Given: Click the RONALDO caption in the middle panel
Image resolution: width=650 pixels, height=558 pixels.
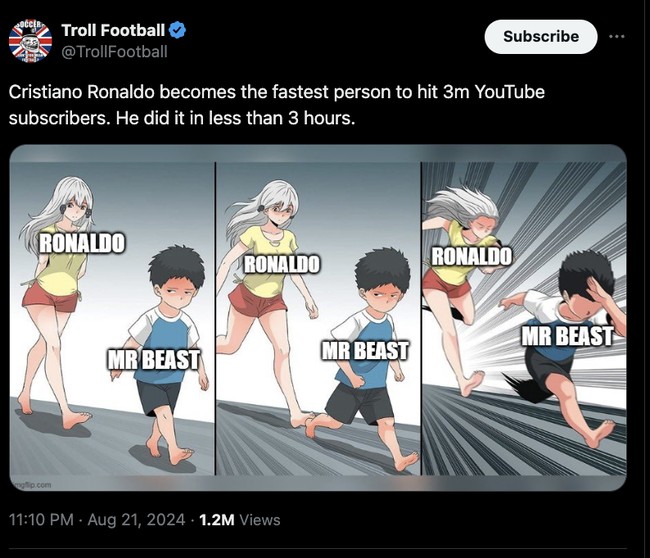Looking at the screenshot, I should 282,265.
